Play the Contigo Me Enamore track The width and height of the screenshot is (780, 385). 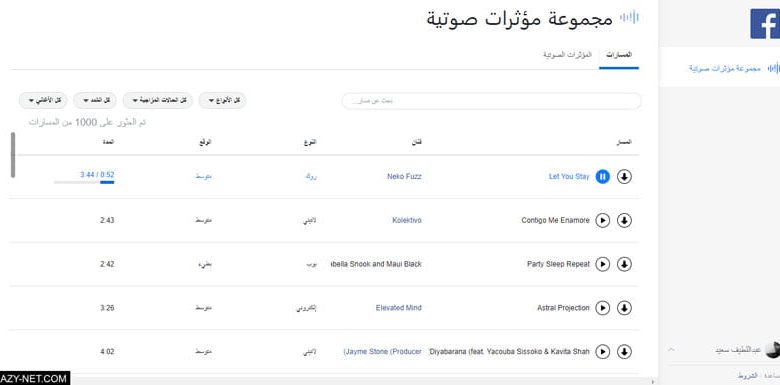[602, 220]
